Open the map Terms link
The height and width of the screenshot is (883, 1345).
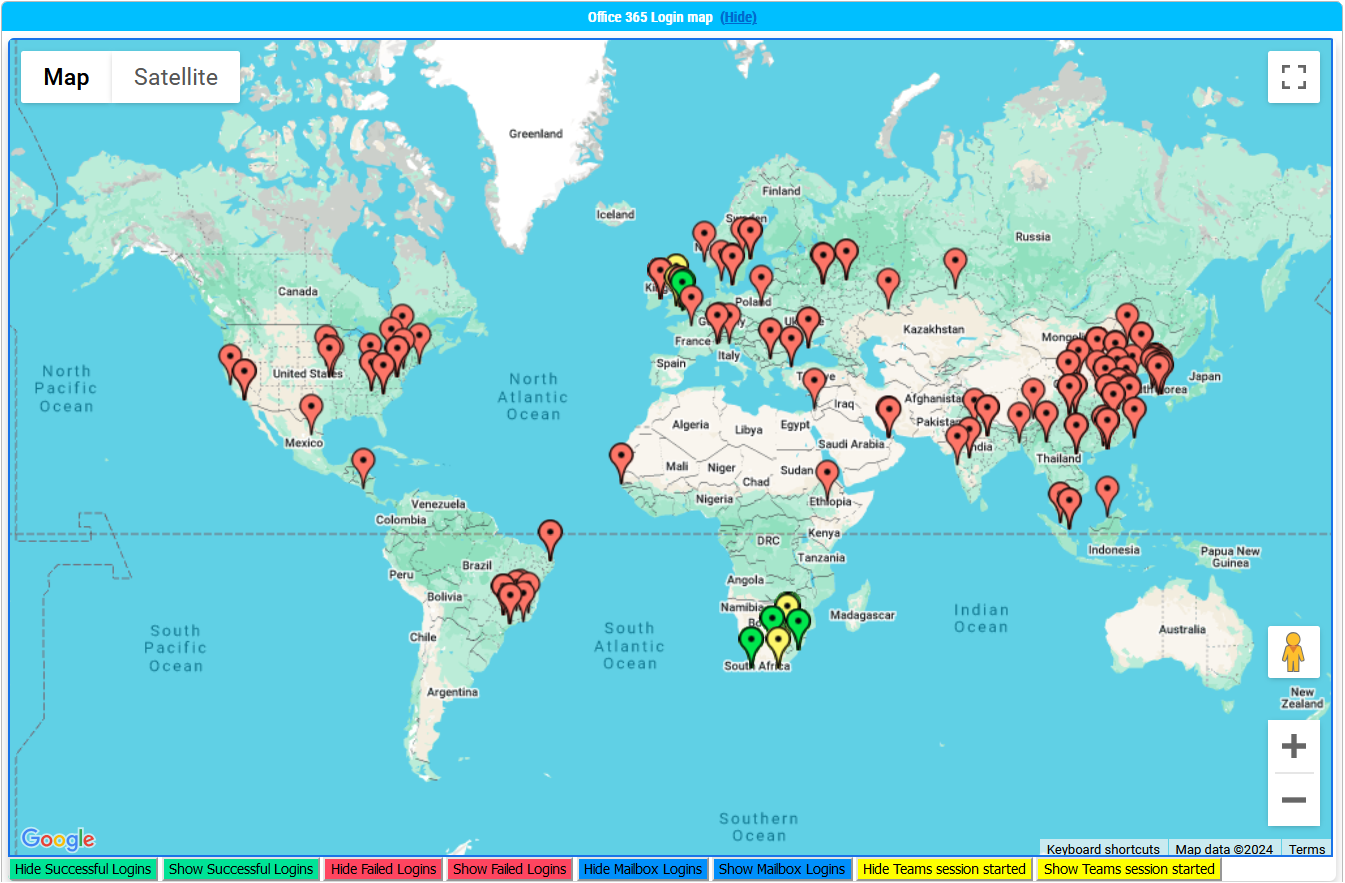pyautogui.click(x=1307, y=849)
